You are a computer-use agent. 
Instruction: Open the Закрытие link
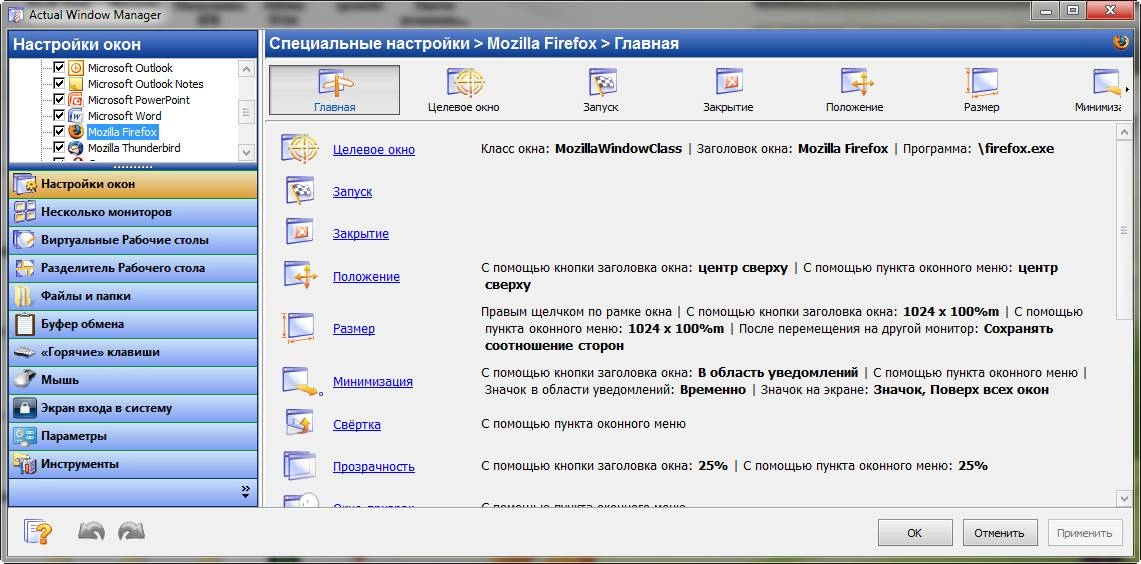click(x=361, y=234)
